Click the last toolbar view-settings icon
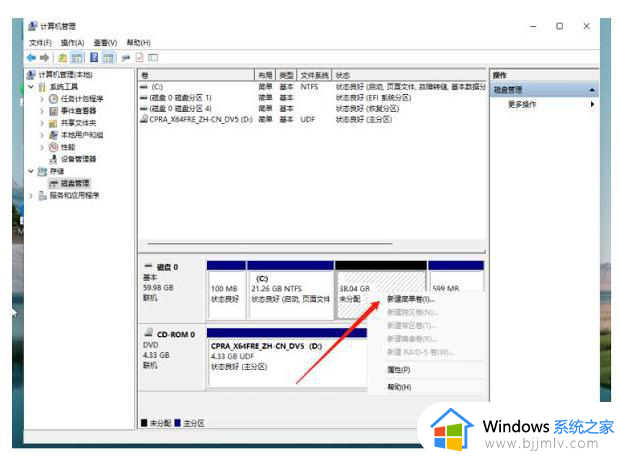This screenshot has height=457, width=619. (153, 58)
